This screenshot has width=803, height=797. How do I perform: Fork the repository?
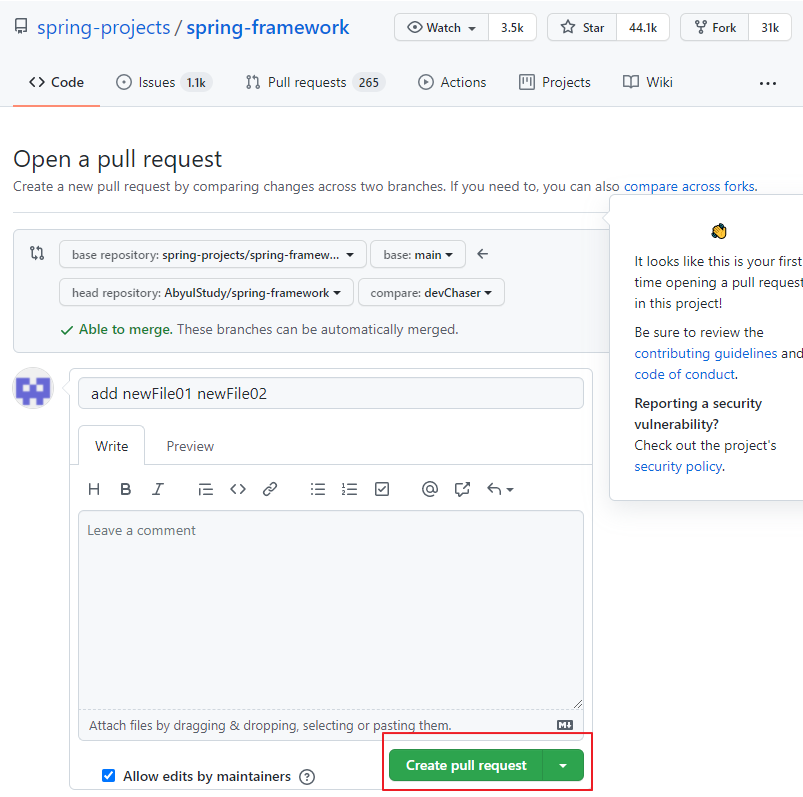tap(715, 28)
